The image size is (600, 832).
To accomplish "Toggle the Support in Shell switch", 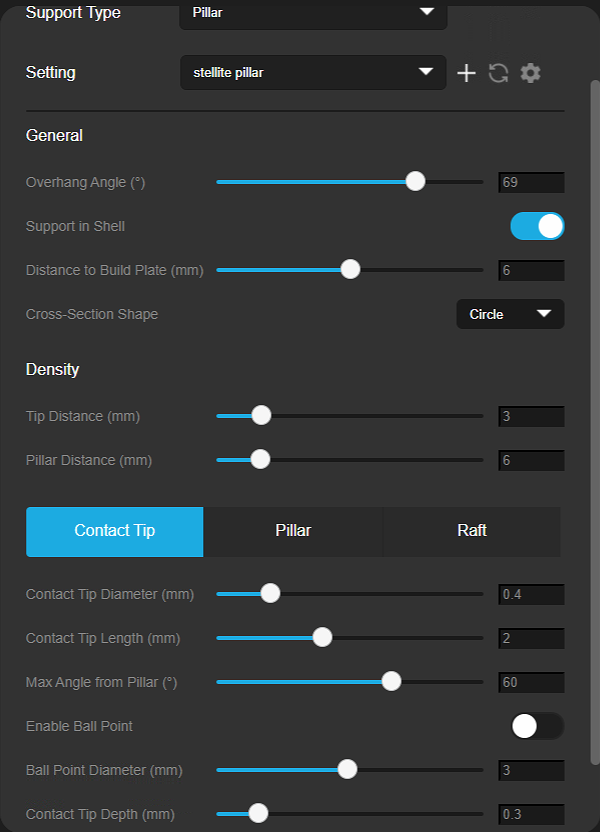I will (x=537, y=226).
